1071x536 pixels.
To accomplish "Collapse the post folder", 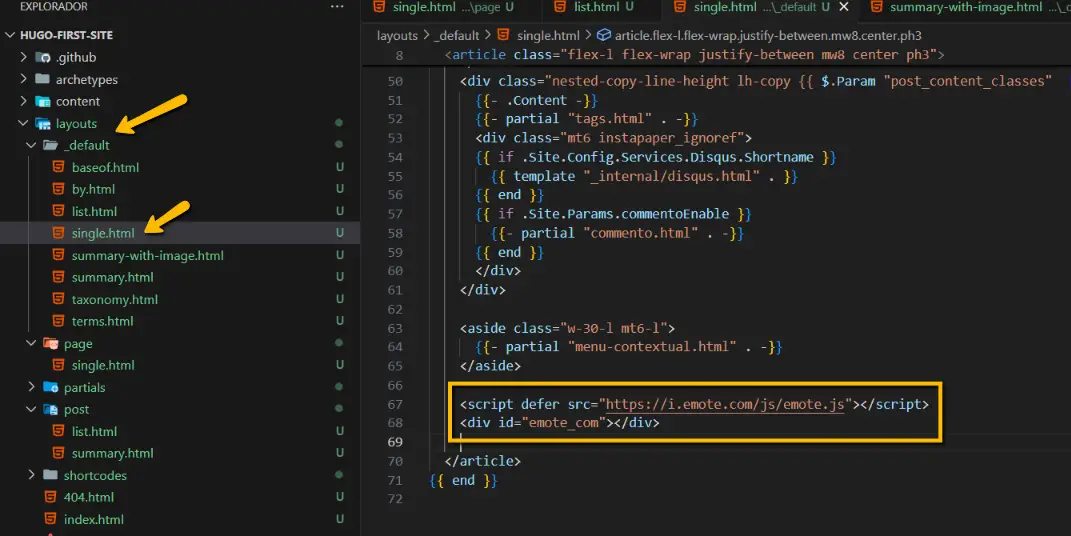I will click(x=31, y=410).
